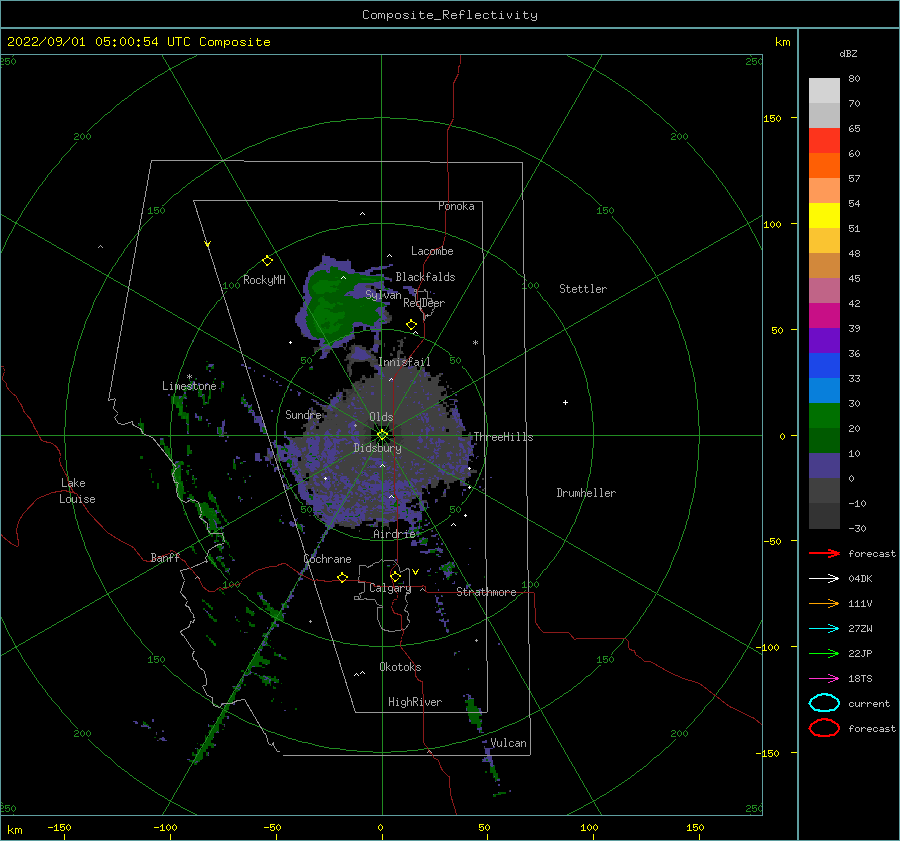Screen dimensions: 900x841
Task: Click the white asterisk marker southeast of RedDeer
Action: (x=475, y=343)
